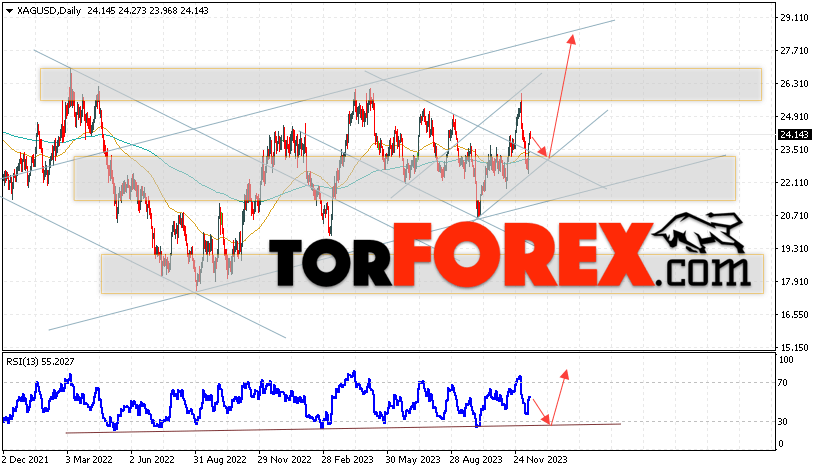Click RSI scale level 0
This screenshot has width=816, height=471.
[x=781, y=444]
